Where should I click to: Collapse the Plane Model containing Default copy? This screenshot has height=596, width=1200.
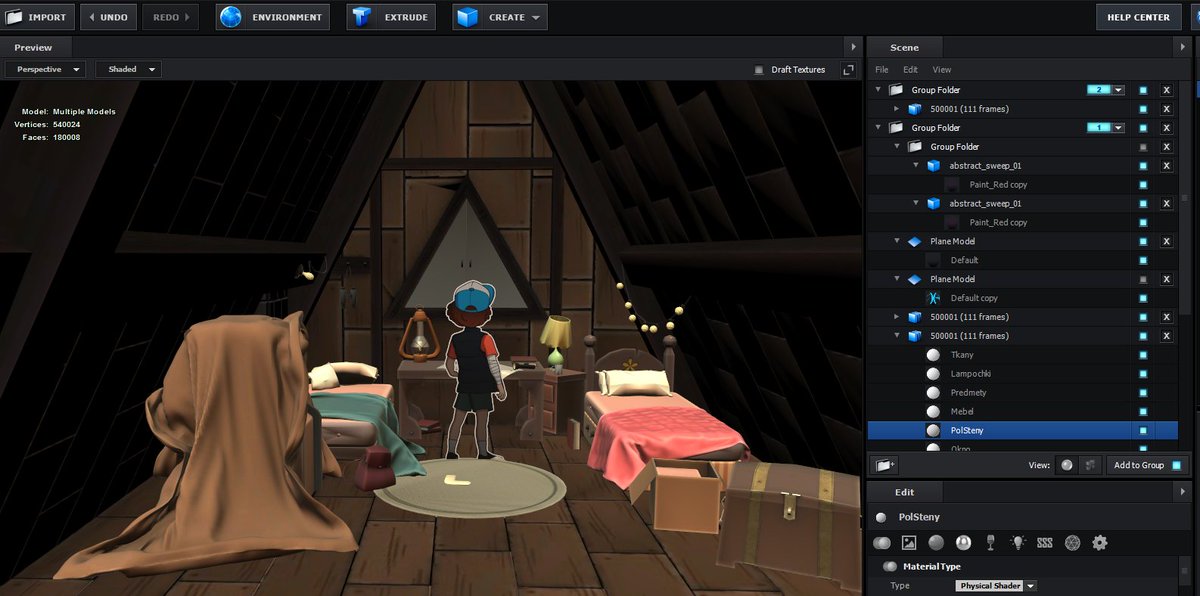(897, 279)
